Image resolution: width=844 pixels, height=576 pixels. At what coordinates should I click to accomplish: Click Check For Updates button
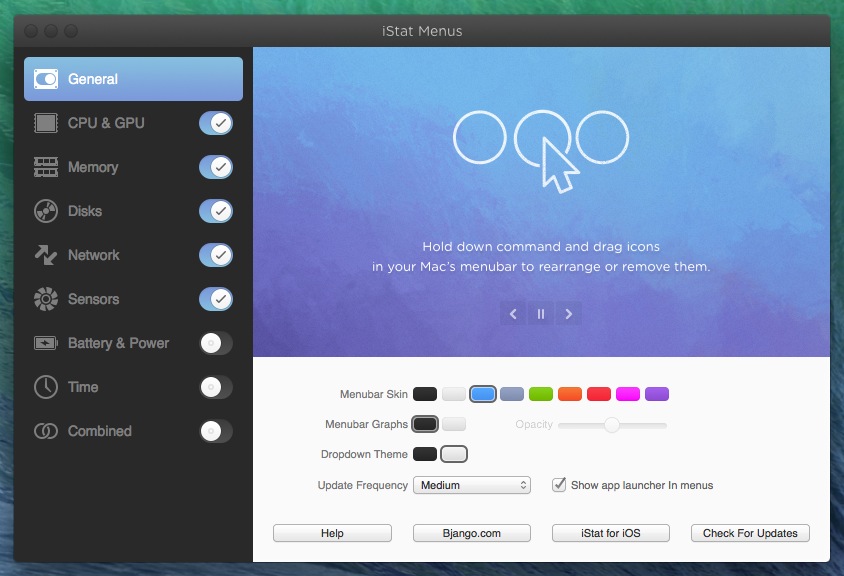(750, 533)
